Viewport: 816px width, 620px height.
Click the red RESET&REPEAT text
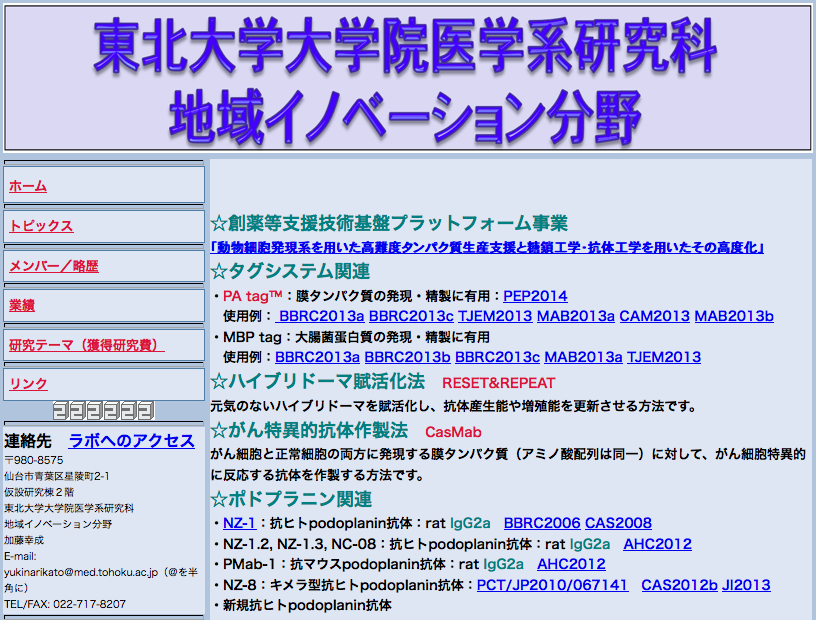[499, 383]
